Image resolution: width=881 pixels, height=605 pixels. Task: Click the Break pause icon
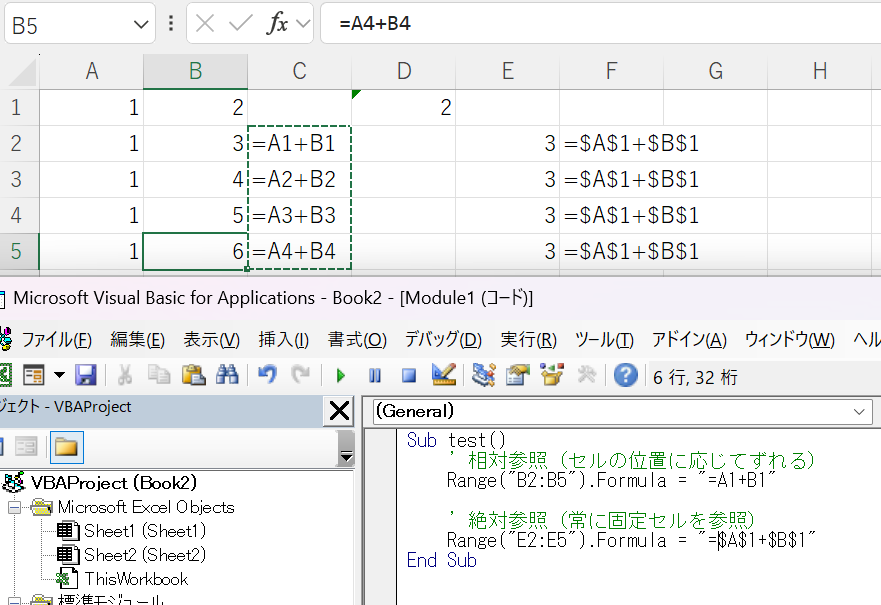pyautogui.click(x=375, y=375)
